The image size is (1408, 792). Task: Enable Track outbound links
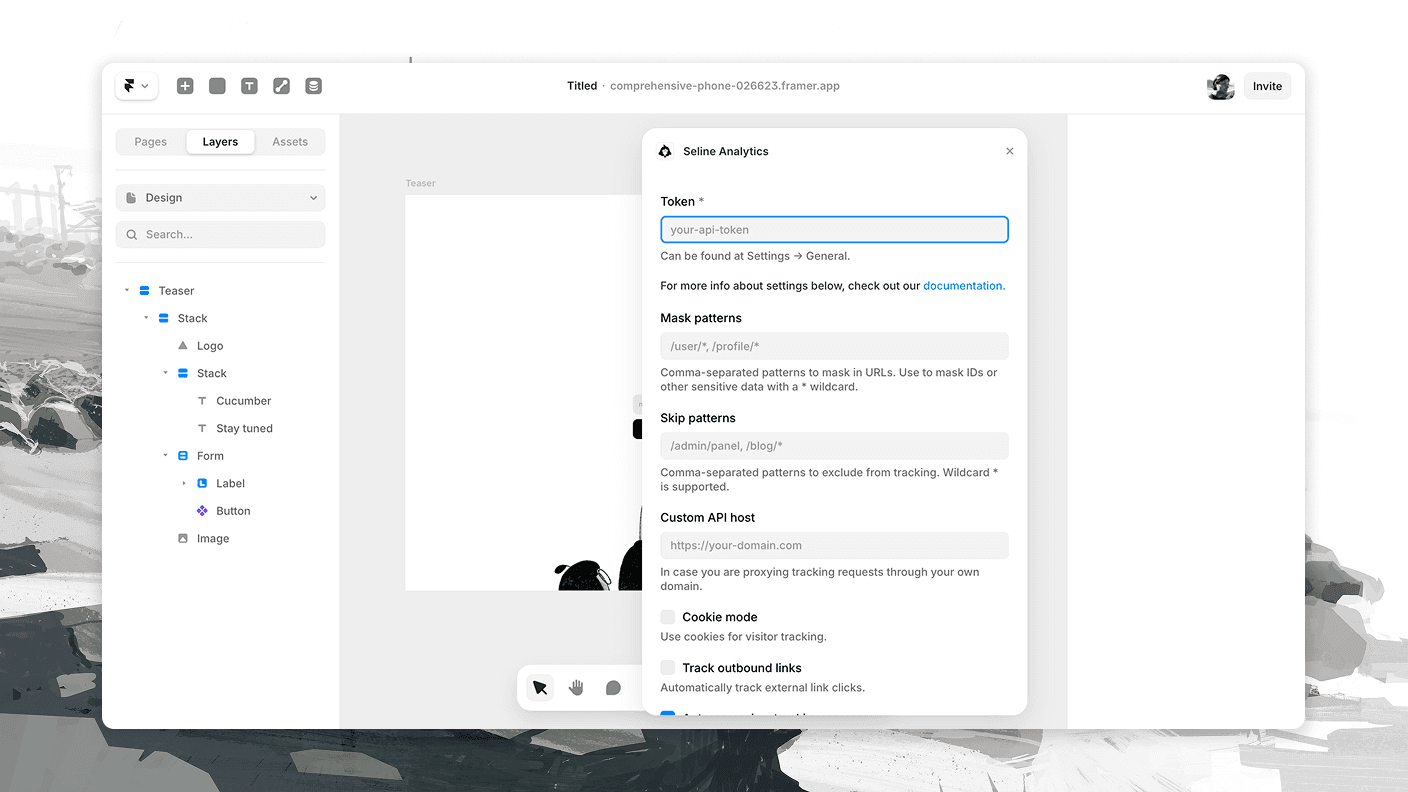click(x=667, y=668)
